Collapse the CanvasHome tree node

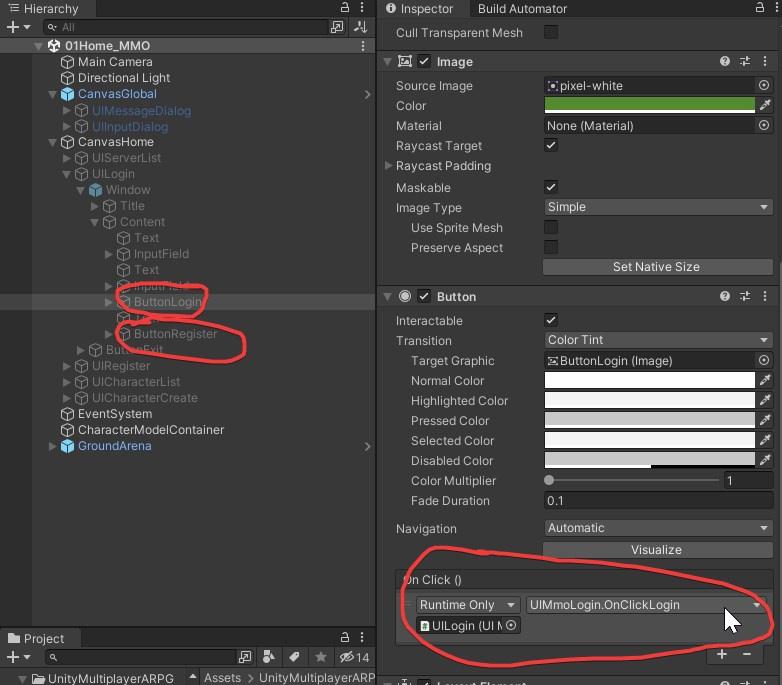pos(52,142)
